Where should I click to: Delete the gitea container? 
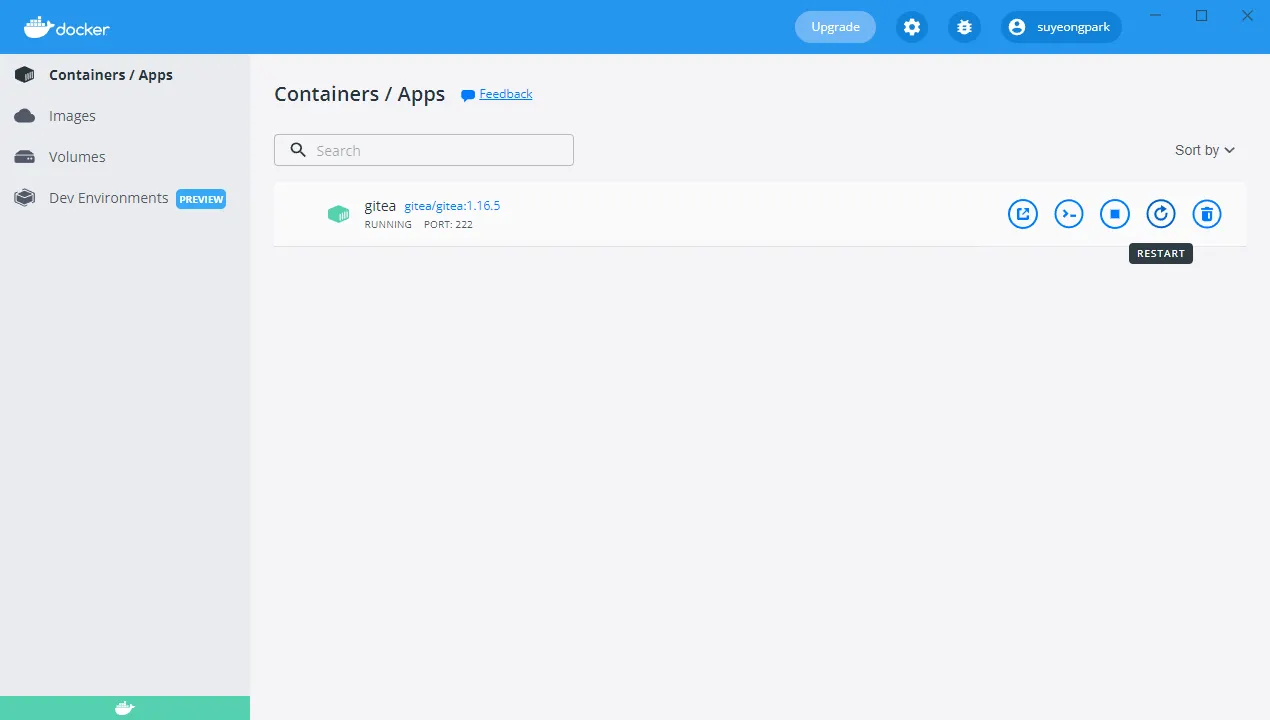click(x=1207, y=214)
